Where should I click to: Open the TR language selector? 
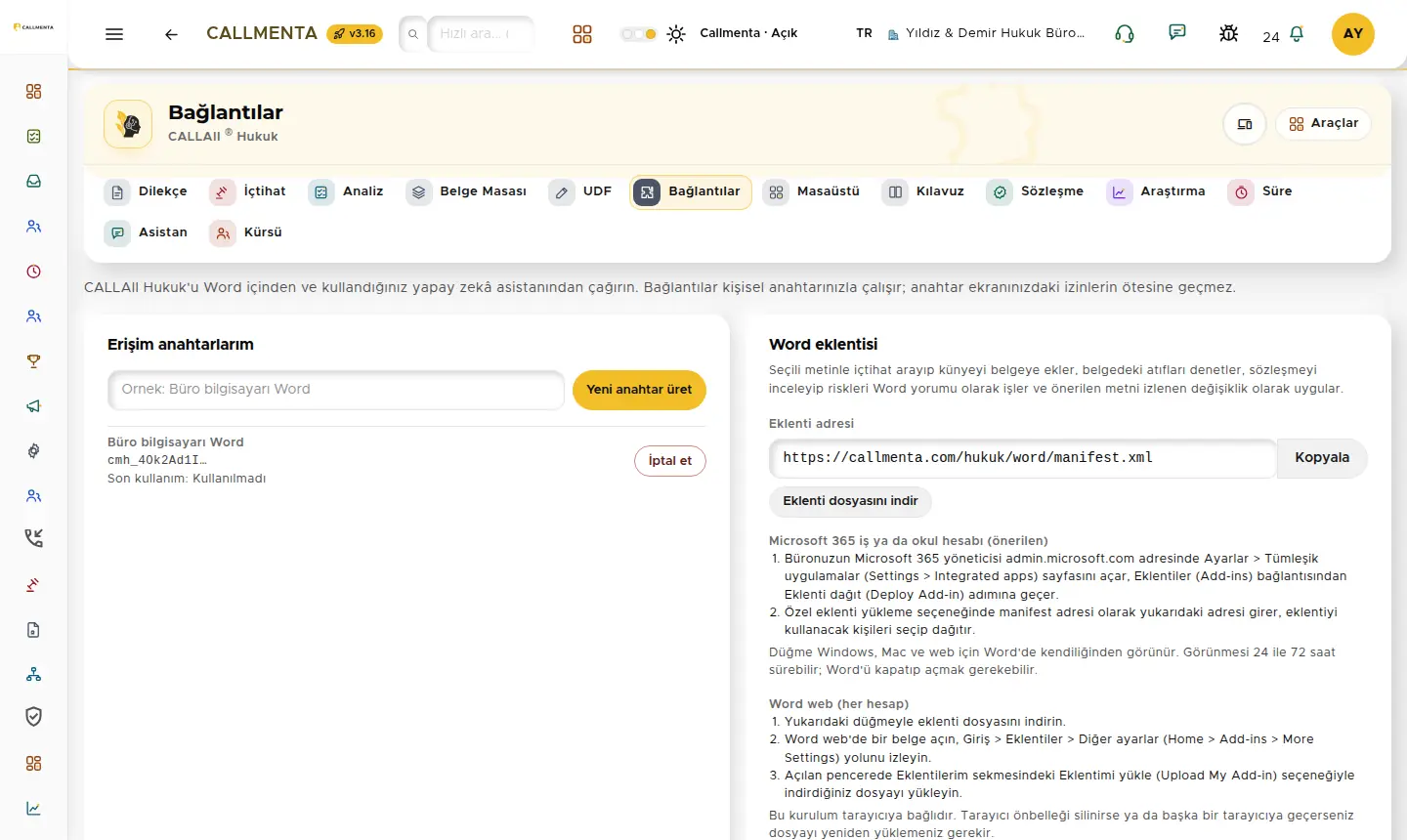click(x=864, y=33)
